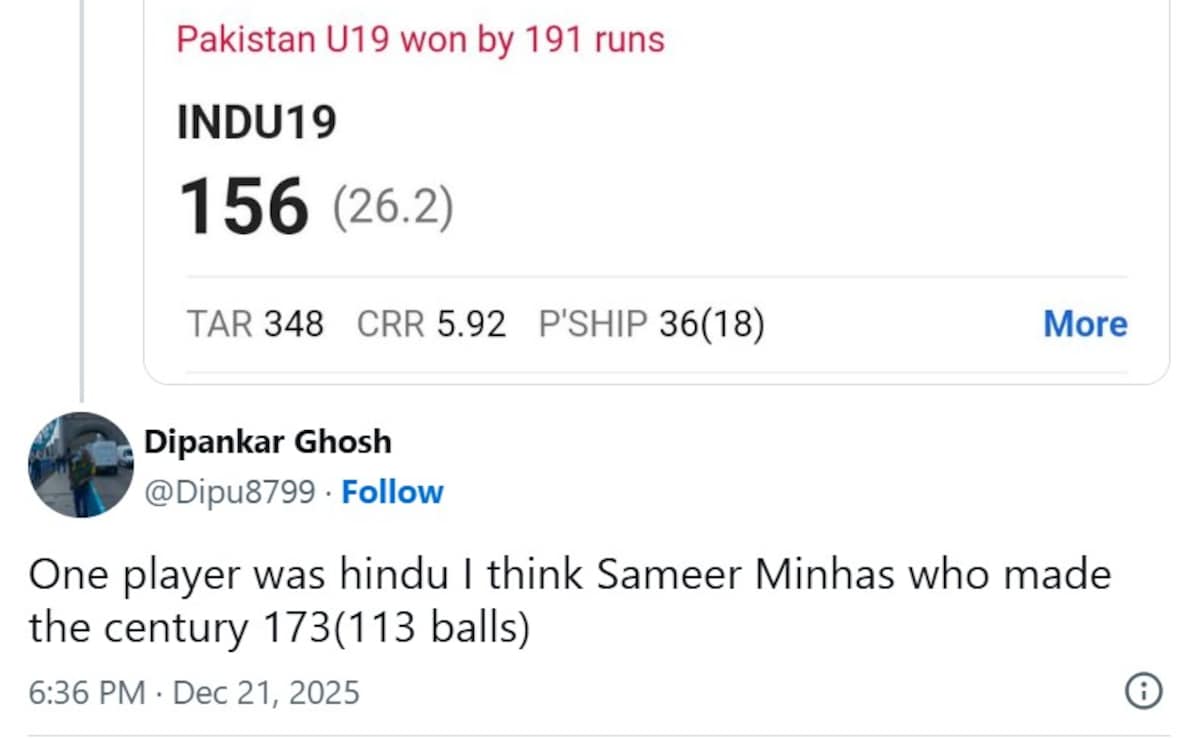Click the 6:36 PM time of the tweet
This screenshot has height=738, width=1200.
pos(86,692)
